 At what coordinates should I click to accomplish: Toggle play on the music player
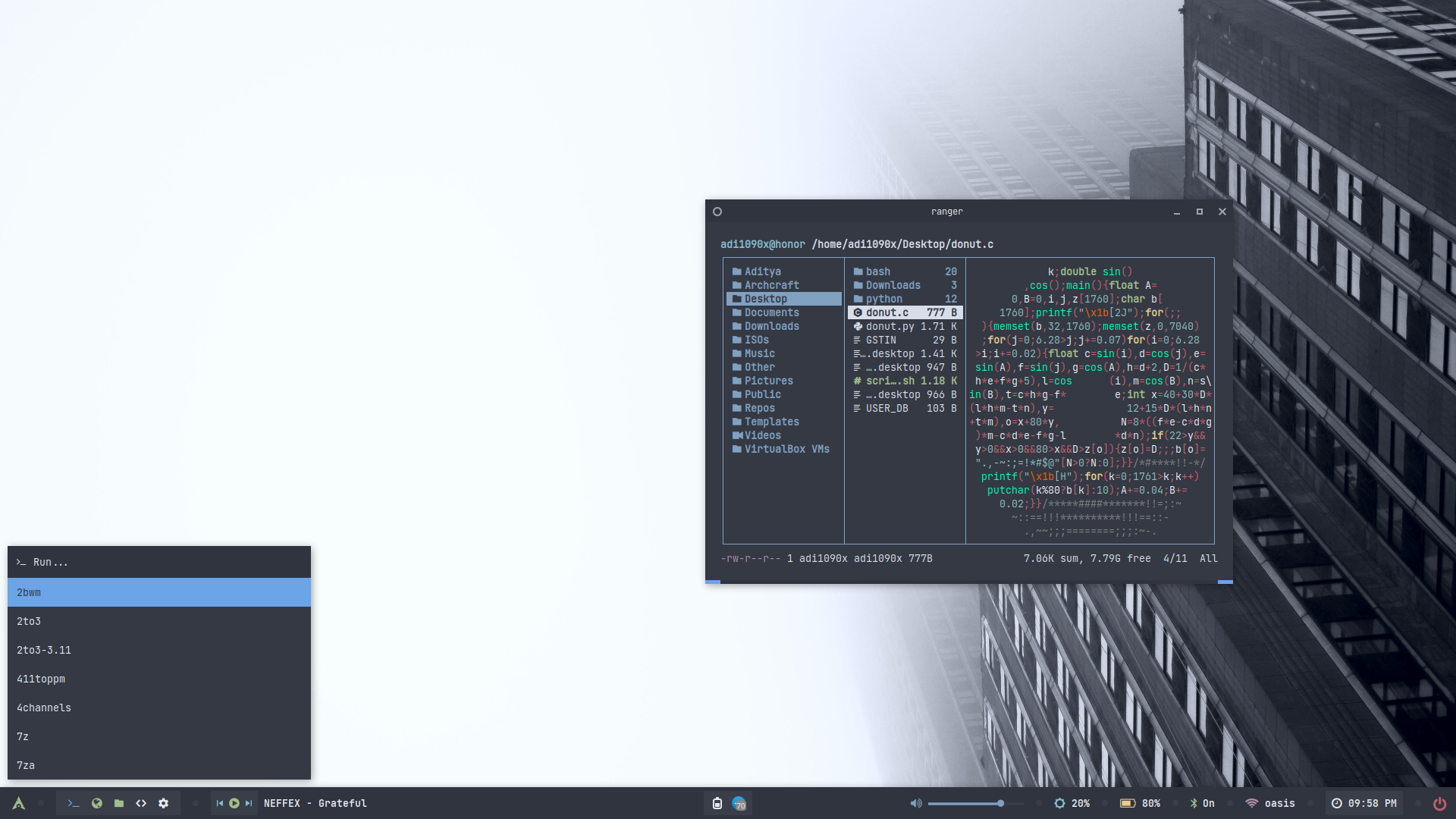234,803
